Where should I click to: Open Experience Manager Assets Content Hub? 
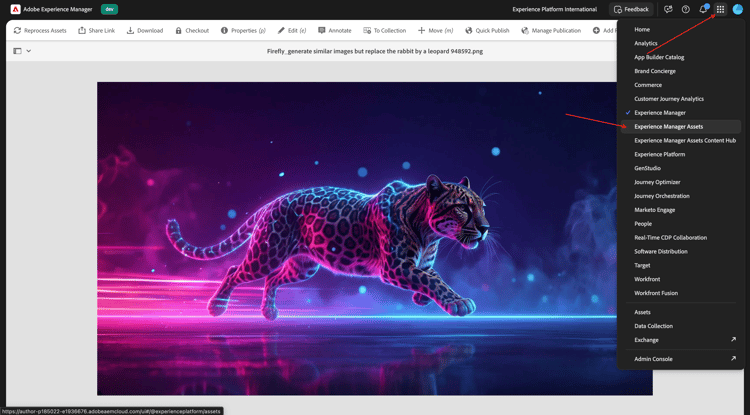pos(685,140)
